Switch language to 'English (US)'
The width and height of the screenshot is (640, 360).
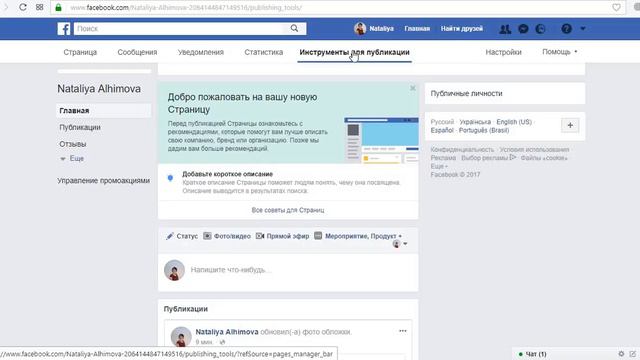(514, 122)
